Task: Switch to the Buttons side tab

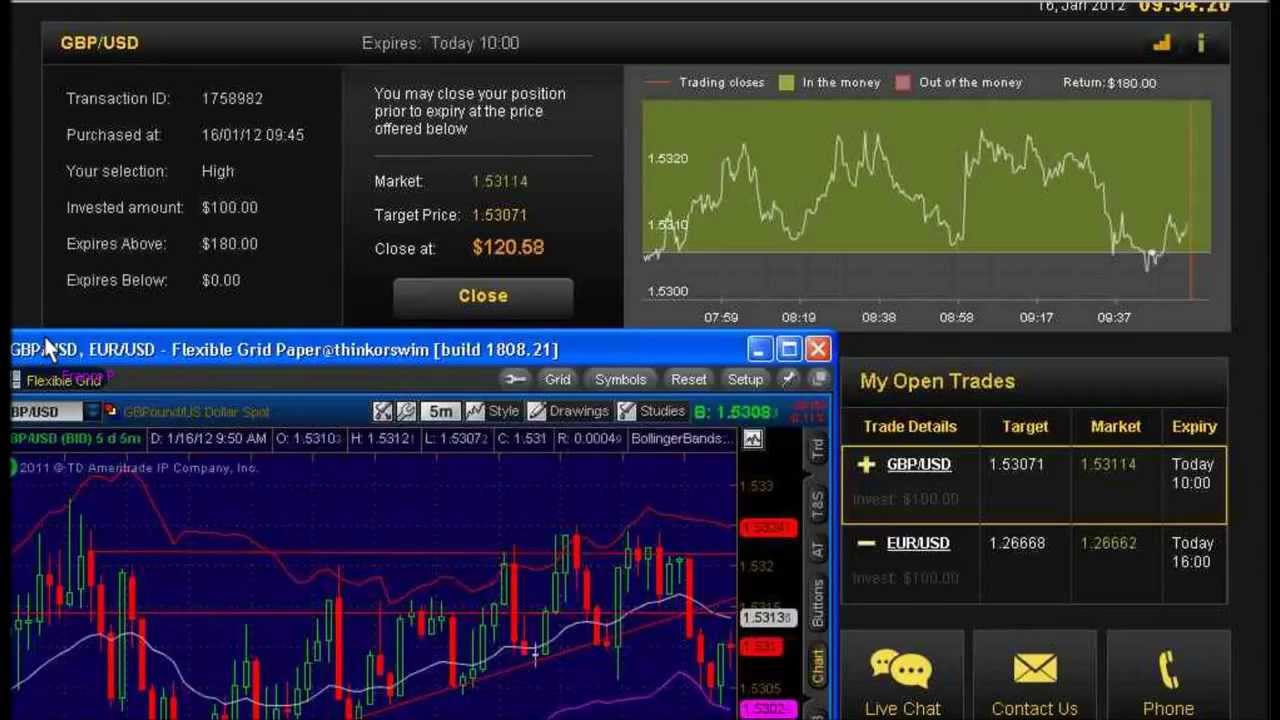Action: [818, 604]
